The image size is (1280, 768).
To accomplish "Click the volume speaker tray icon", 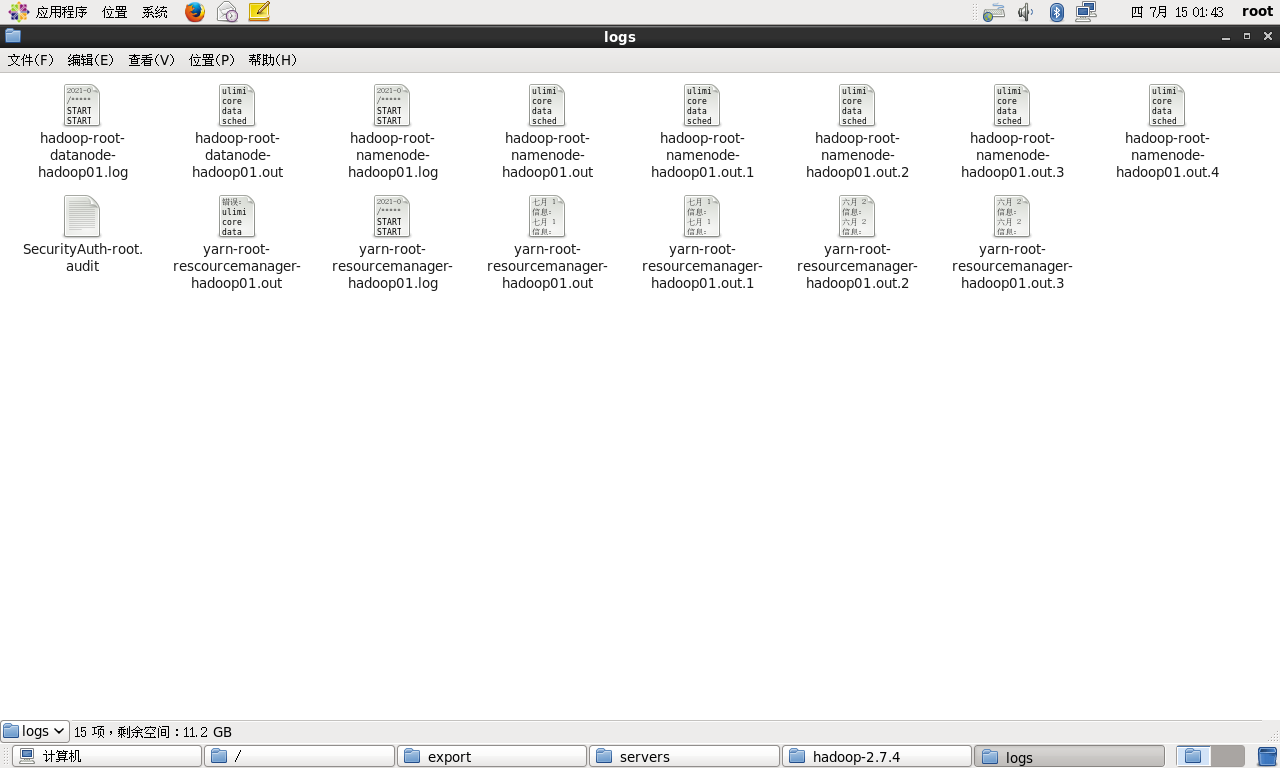I will coord(1025,12).
